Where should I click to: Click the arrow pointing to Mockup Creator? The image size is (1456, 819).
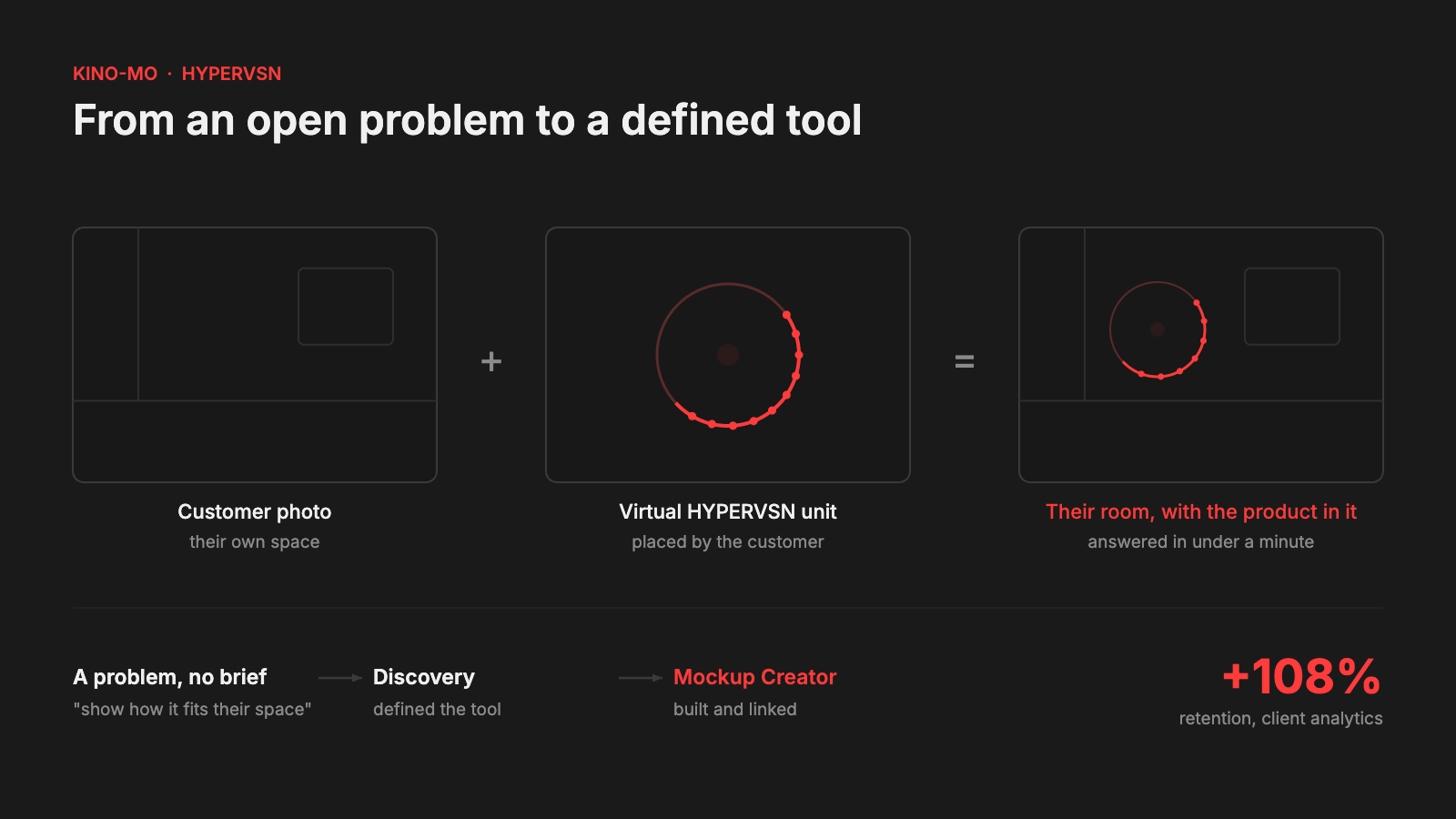pyautogui.click(x=641, y=678)
